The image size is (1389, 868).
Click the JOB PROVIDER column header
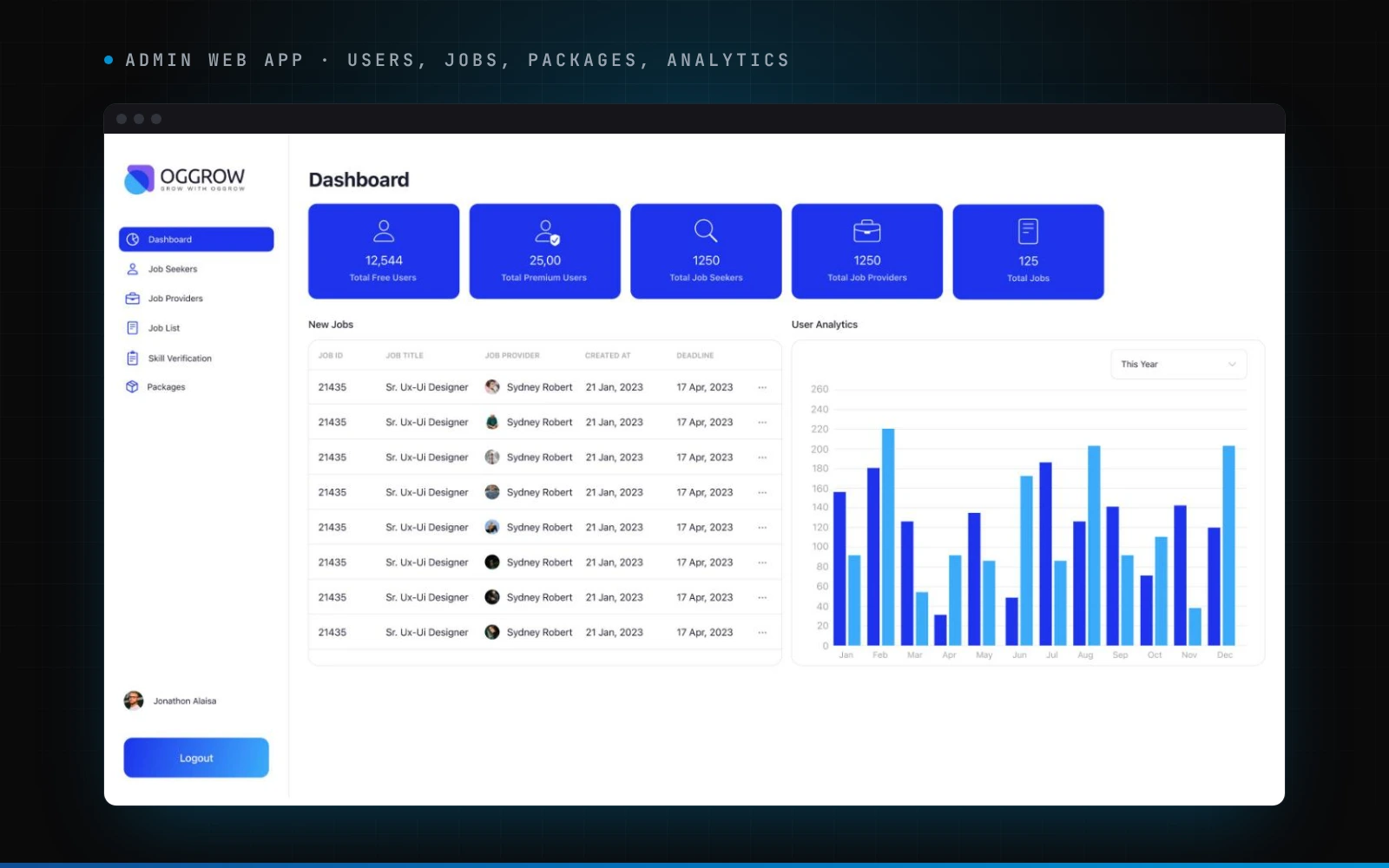(512, 356)
